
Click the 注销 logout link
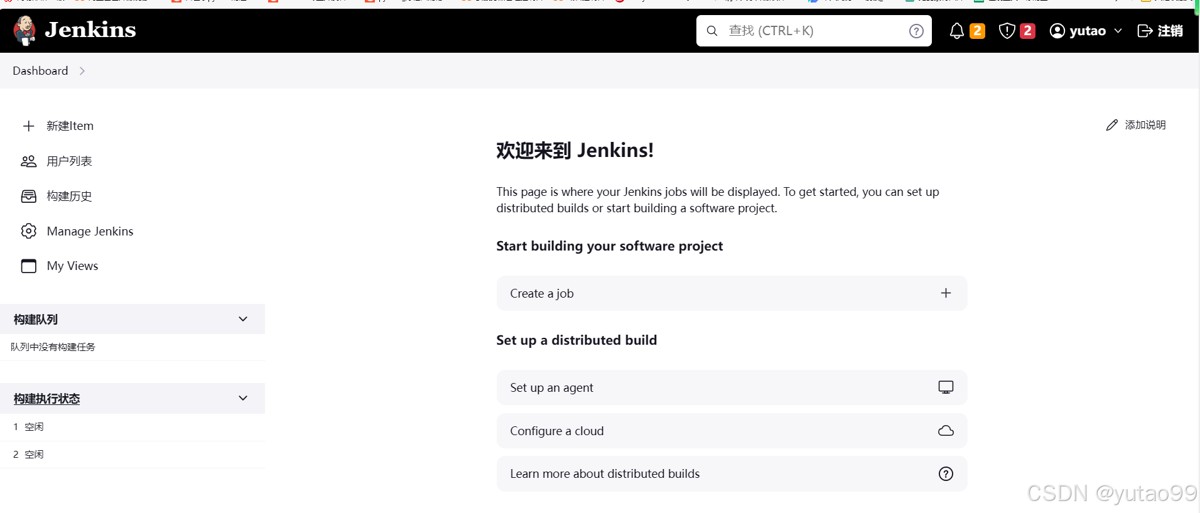pyautogui.click(x=1160, y=31)
